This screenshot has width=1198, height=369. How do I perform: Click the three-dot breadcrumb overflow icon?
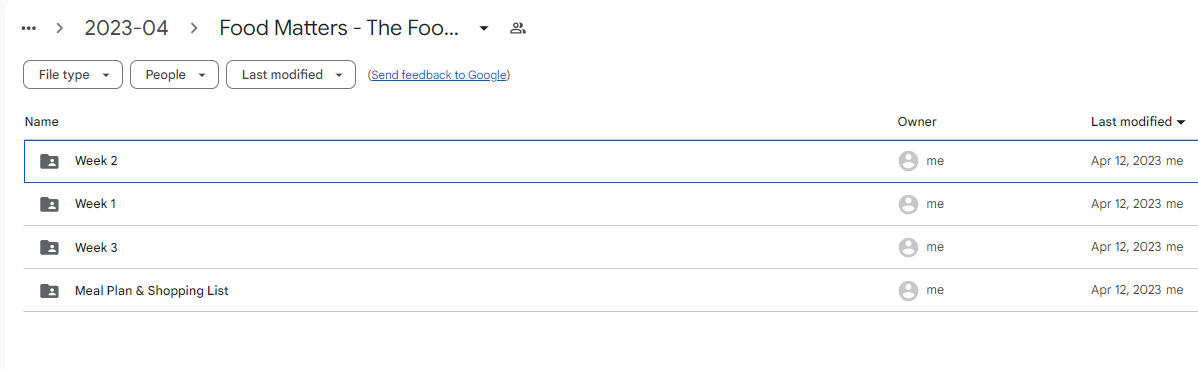click(x=29, y=28)
